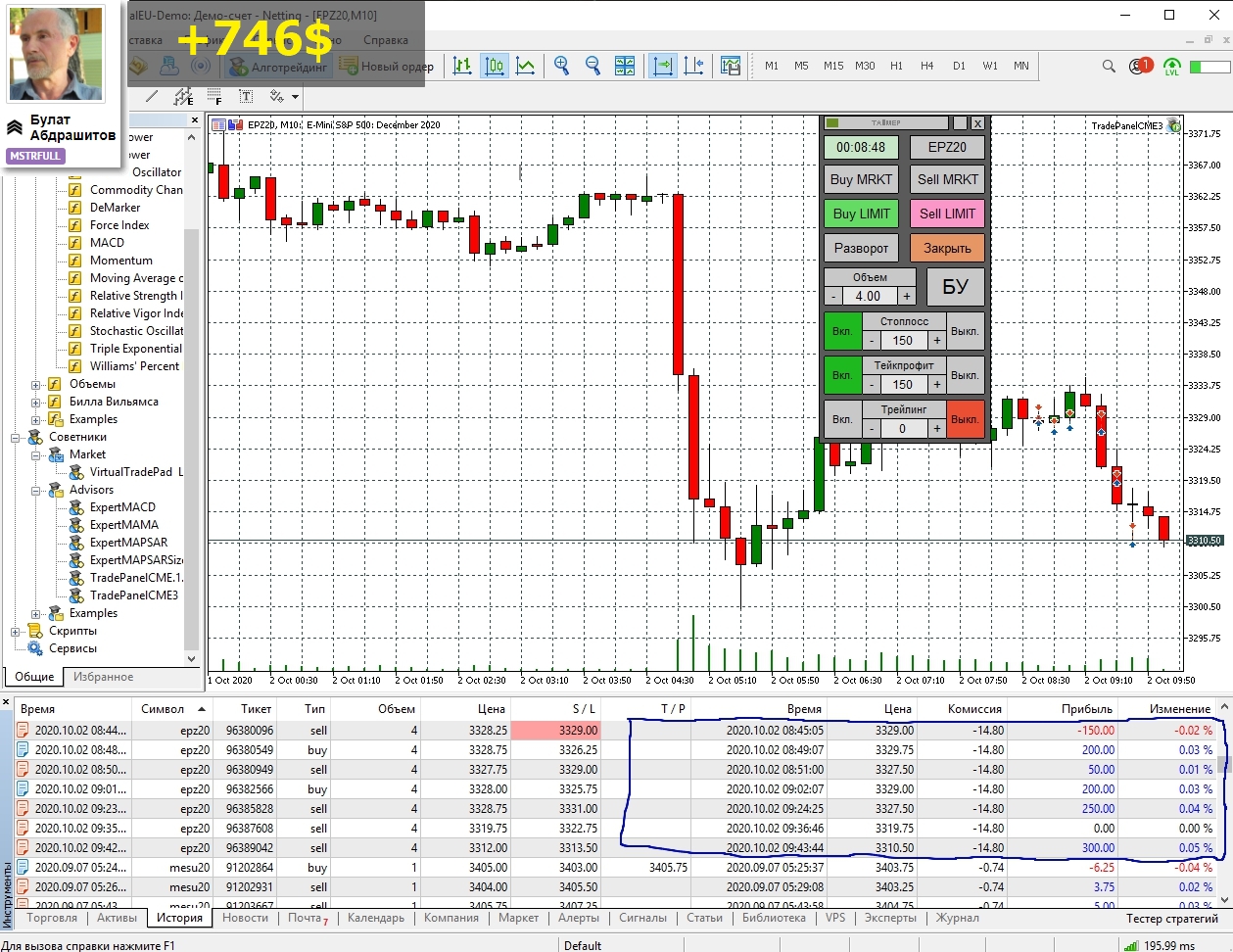
Task: Expand Examples folder under indicators
Action: (x=36, y=419)
